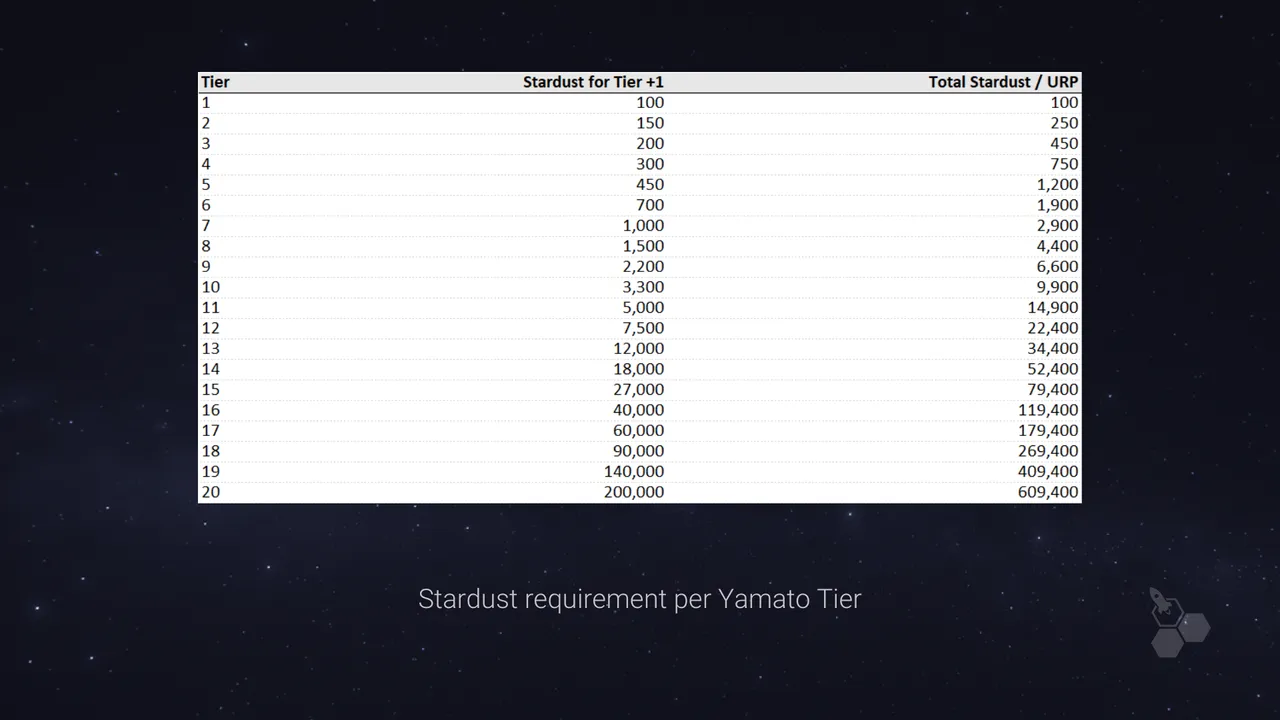Select tier number 20 in the Tier column
Viewport: 1280px width, 720px height.
pyautogui.click(x=210, y=492)
